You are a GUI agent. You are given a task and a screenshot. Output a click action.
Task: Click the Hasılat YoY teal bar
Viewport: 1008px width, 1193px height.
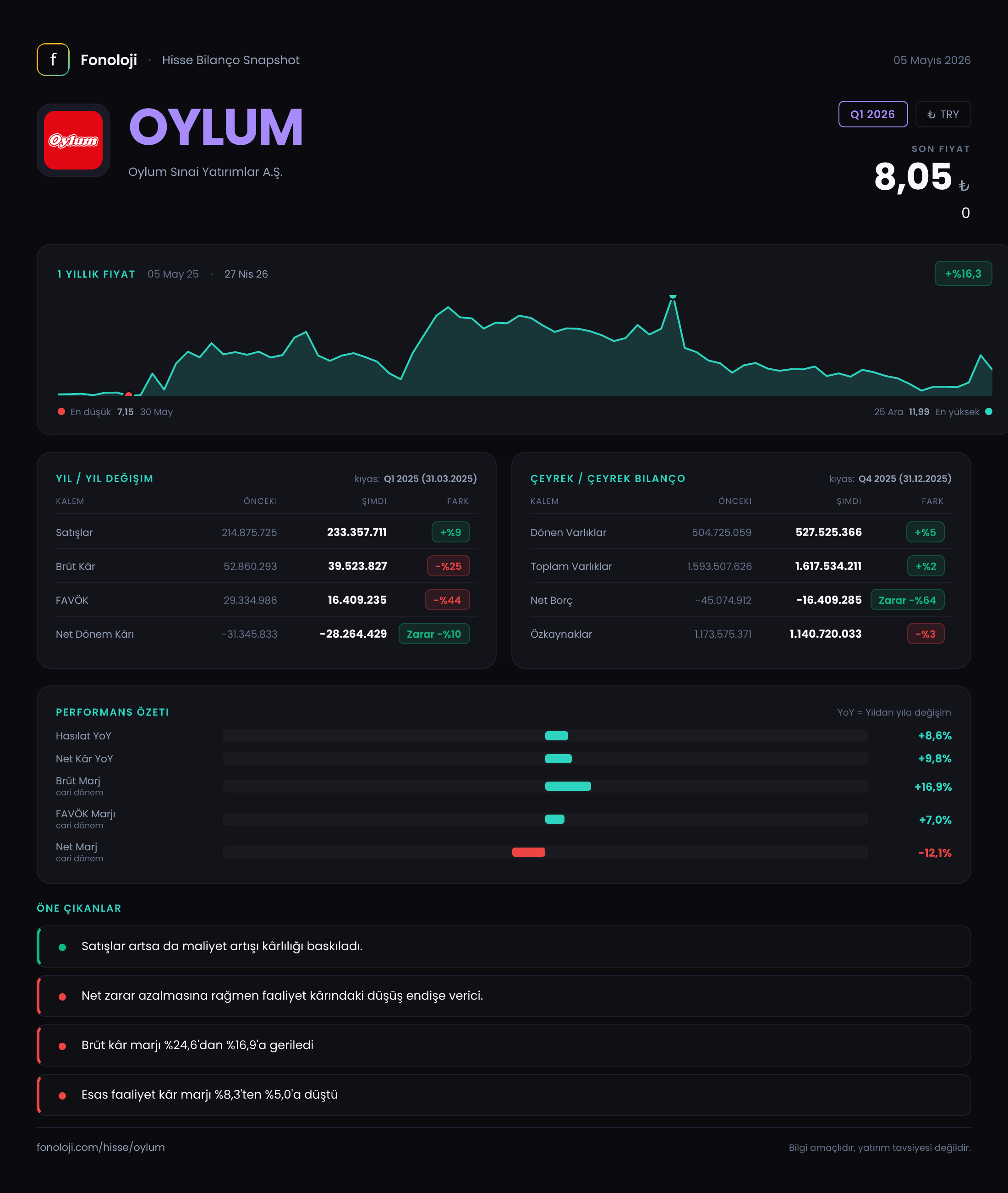click(x=556, y=736)
